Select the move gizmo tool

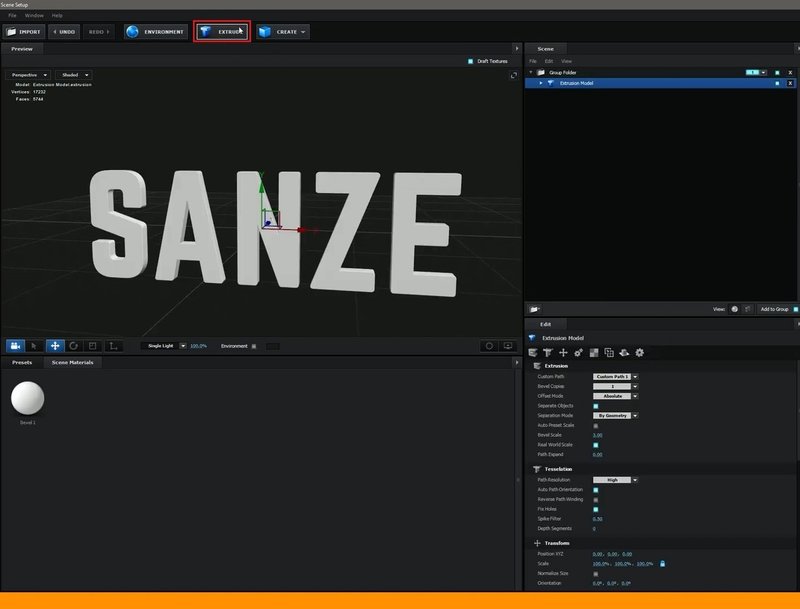(55, 346)
